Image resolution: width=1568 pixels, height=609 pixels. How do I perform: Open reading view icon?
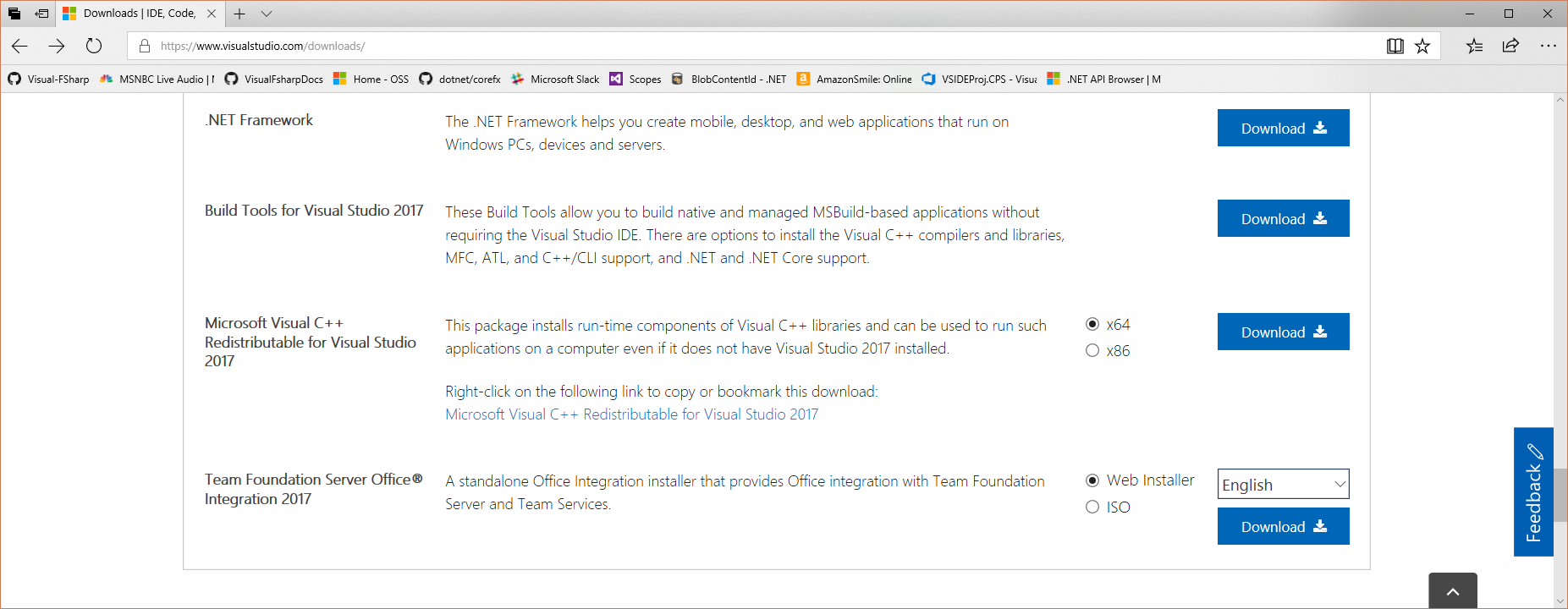pyautogui.click(x=1395, y=46)
